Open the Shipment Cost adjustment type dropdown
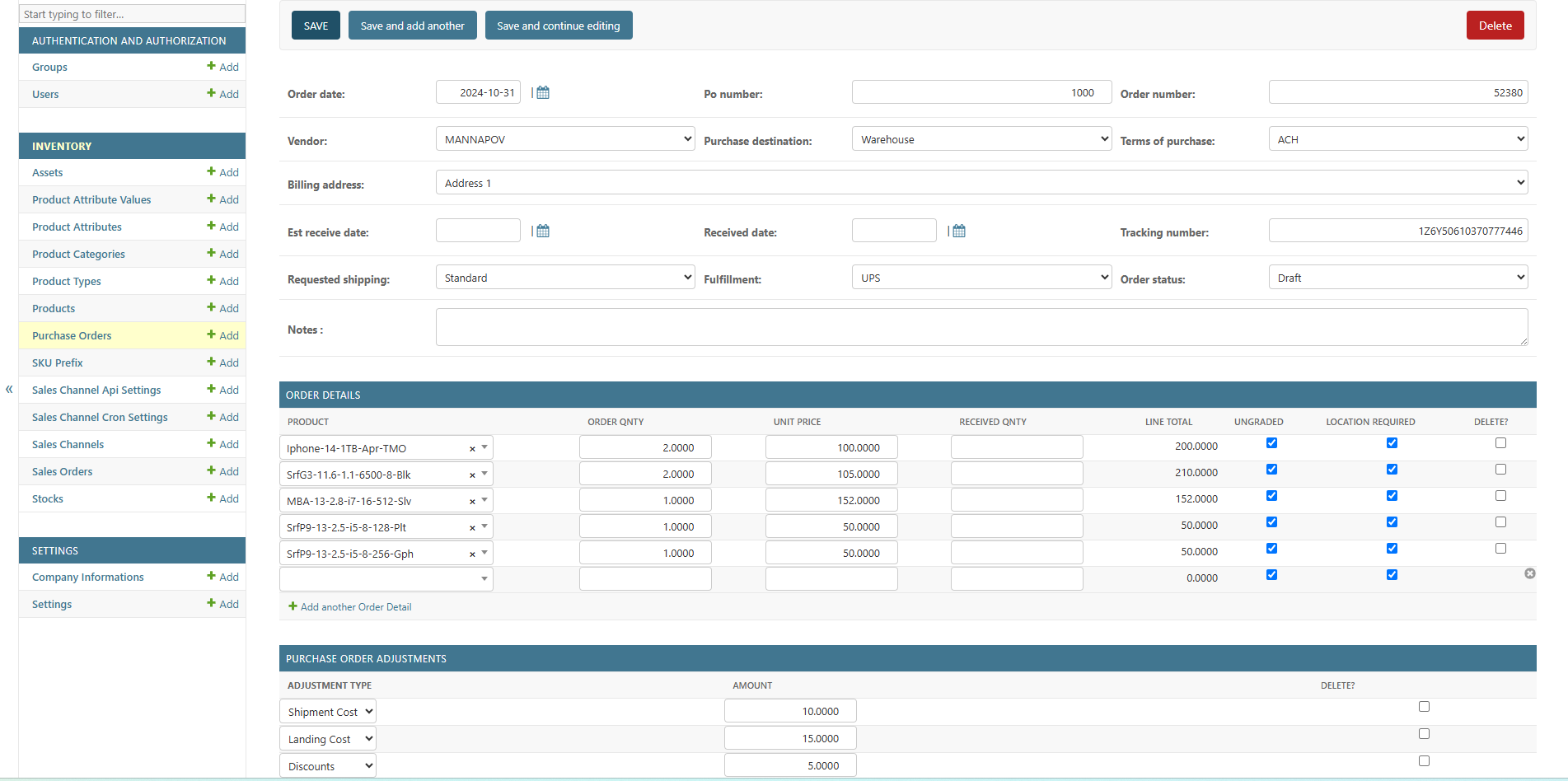This screenshot has height=781, width=1568. pos(328,711)
